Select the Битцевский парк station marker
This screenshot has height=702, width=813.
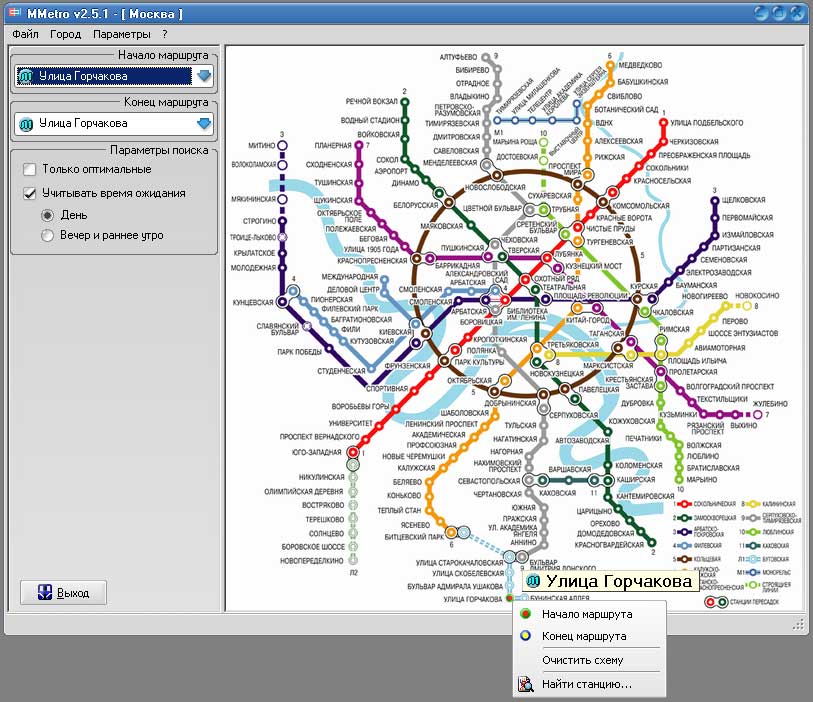coord(452,532)
